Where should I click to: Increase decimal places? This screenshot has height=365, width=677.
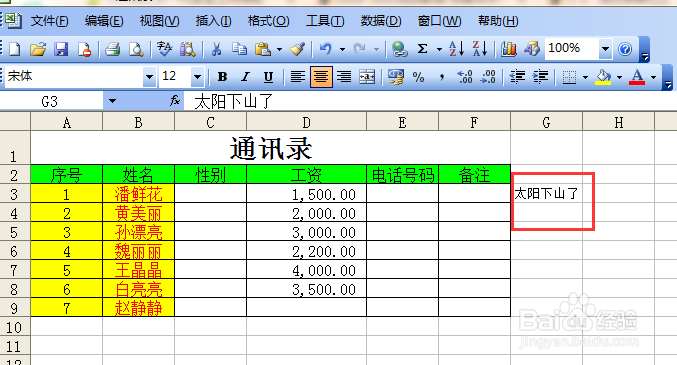click(x=465, y=77)
